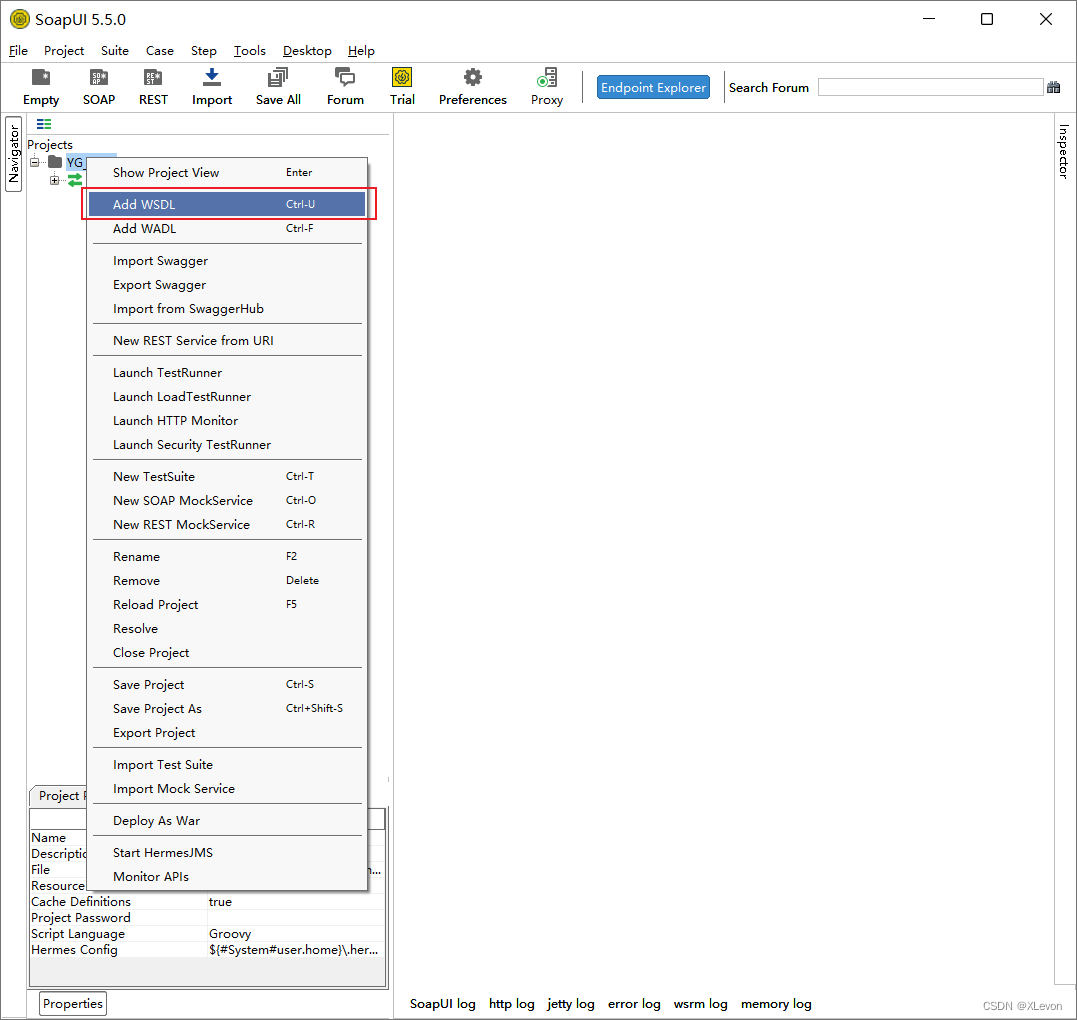The height and width of the screenshot is (1020, 1077).
Task: Select Close Project menu entry
Action: coord(227,653)
